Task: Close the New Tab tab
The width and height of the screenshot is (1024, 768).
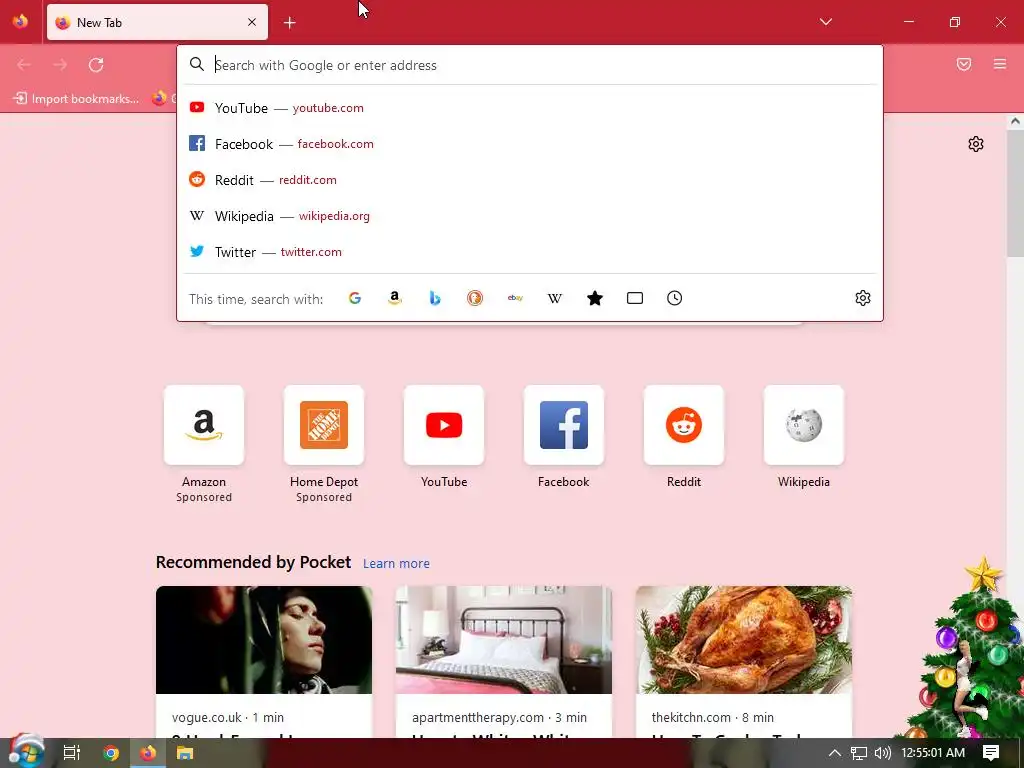Action: [x=252, y=22]
